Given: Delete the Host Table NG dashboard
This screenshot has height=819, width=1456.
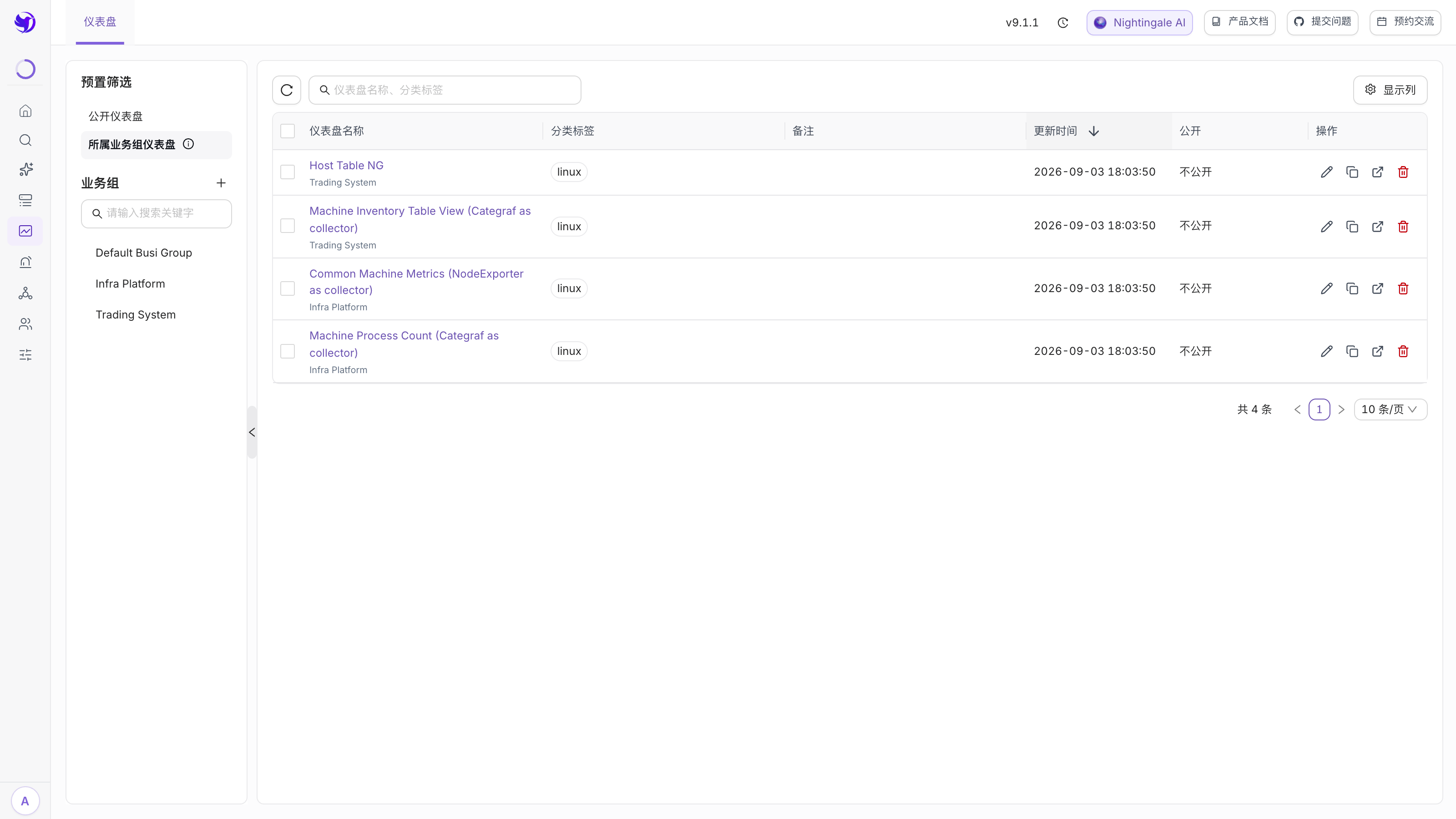Looking at the screenshot, I should [1403, 172].
